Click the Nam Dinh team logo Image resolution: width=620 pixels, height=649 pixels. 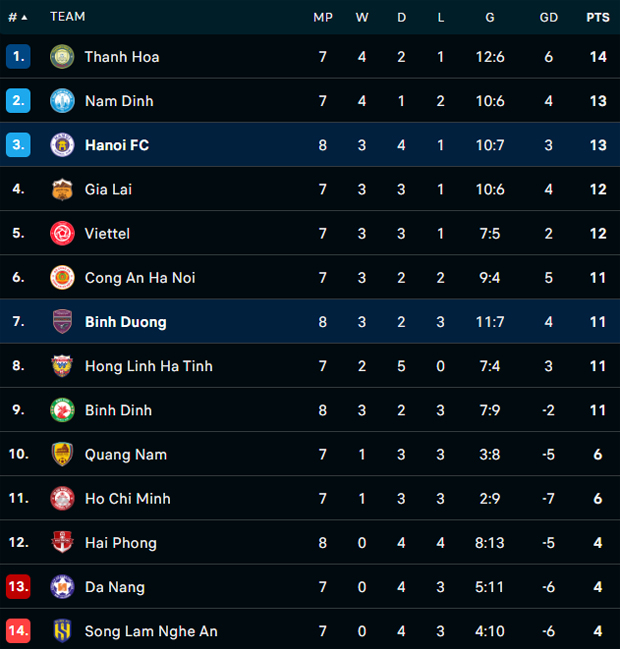(x=62, y=101)
